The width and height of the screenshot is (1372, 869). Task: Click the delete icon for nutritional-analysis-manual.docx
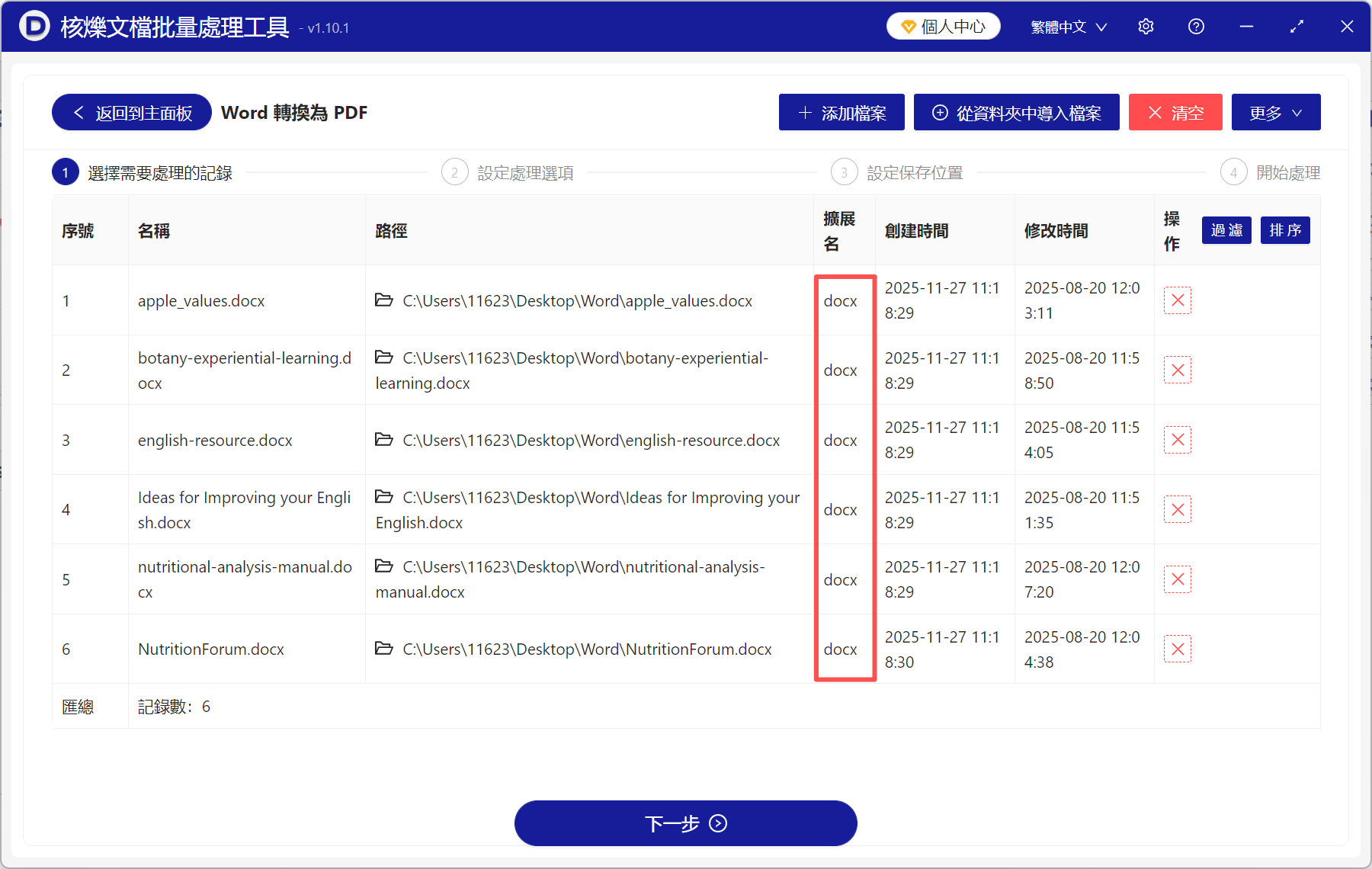click(1178, 579)
